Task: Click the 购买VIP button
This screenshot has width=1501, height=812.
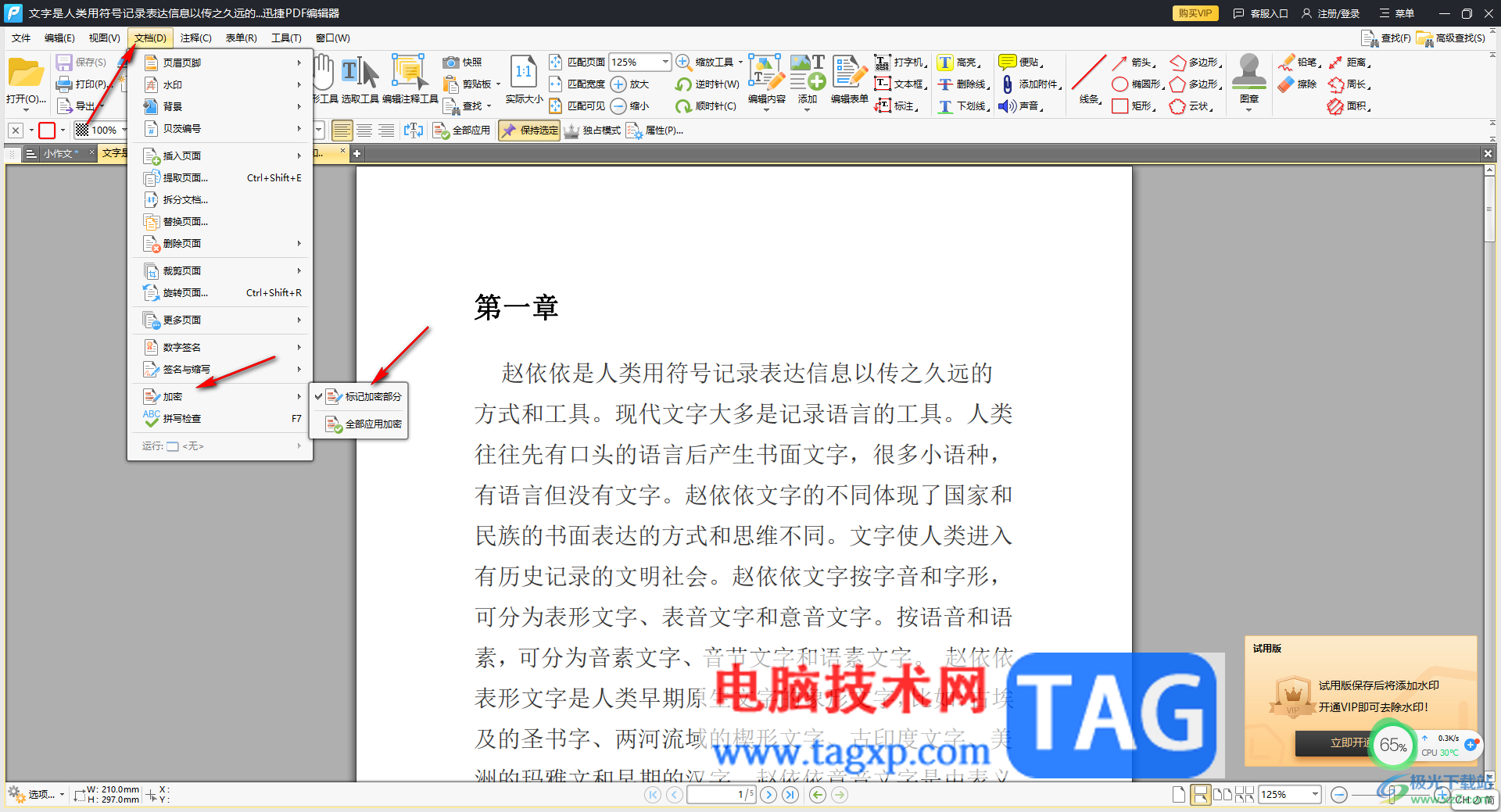Action: (1195, 13)
